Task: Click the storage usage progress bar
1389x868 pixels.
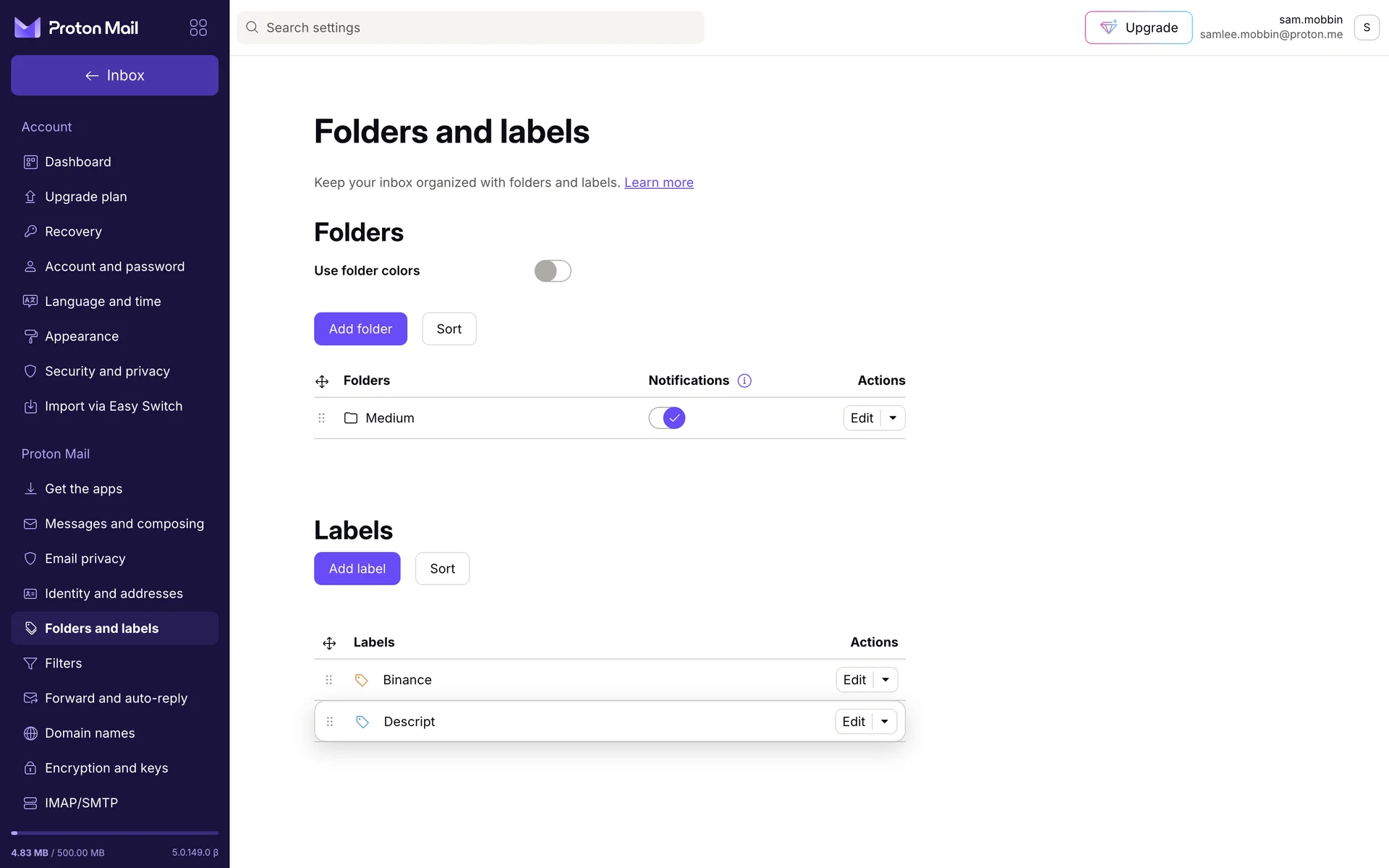Action: (x=114, y=833)
